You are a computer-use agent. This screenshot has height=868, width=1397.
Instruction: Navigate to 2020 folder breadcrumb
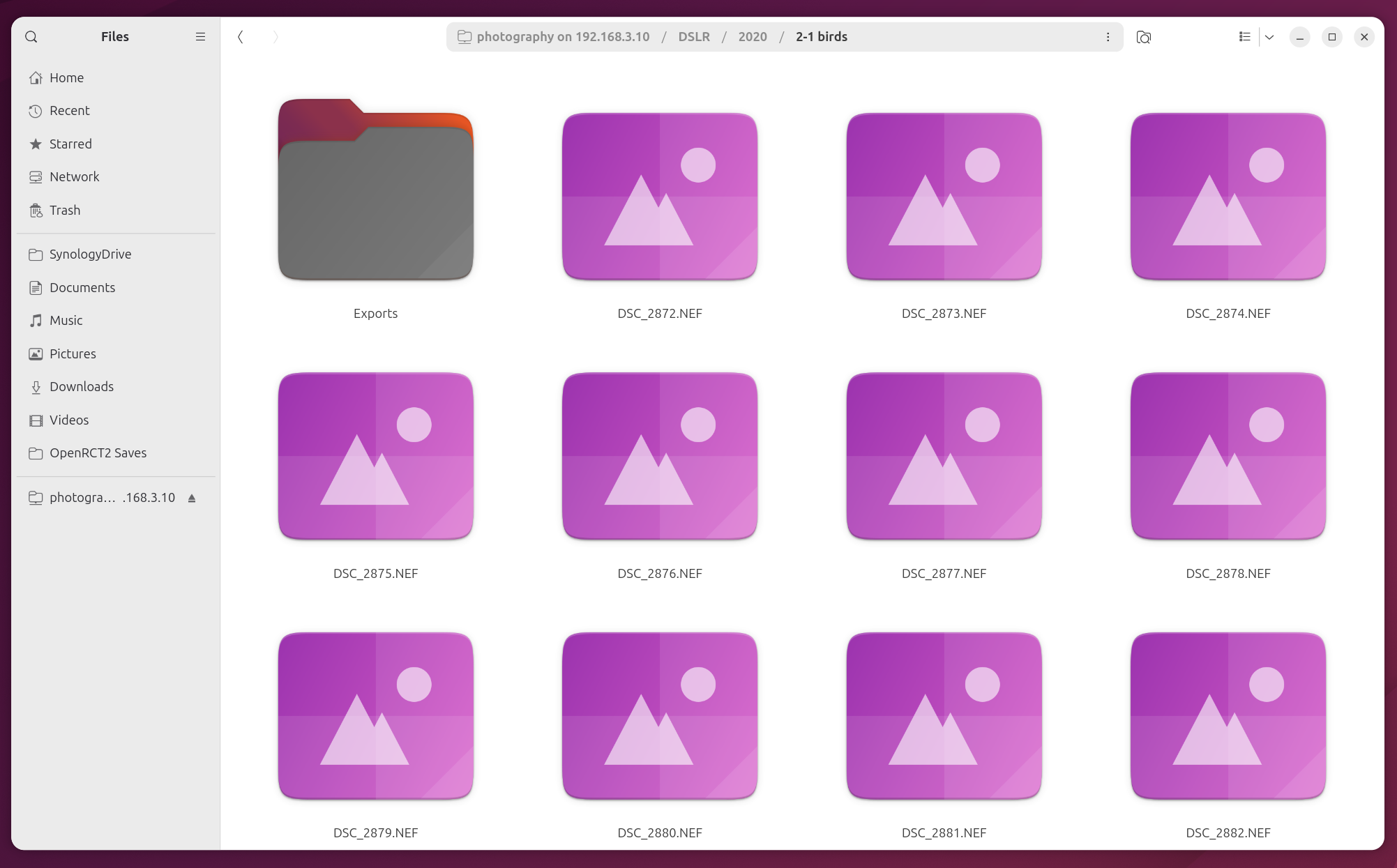752,37
